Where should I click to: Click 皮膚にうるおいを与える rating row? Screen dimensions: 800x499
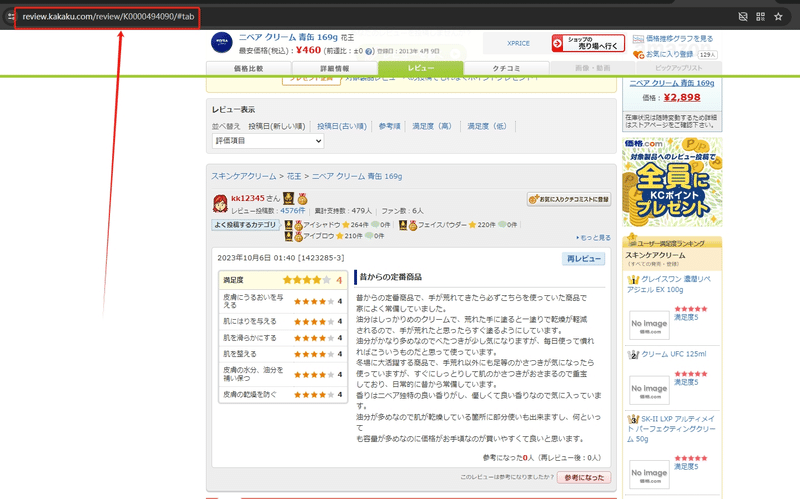(x=283, y=301)
